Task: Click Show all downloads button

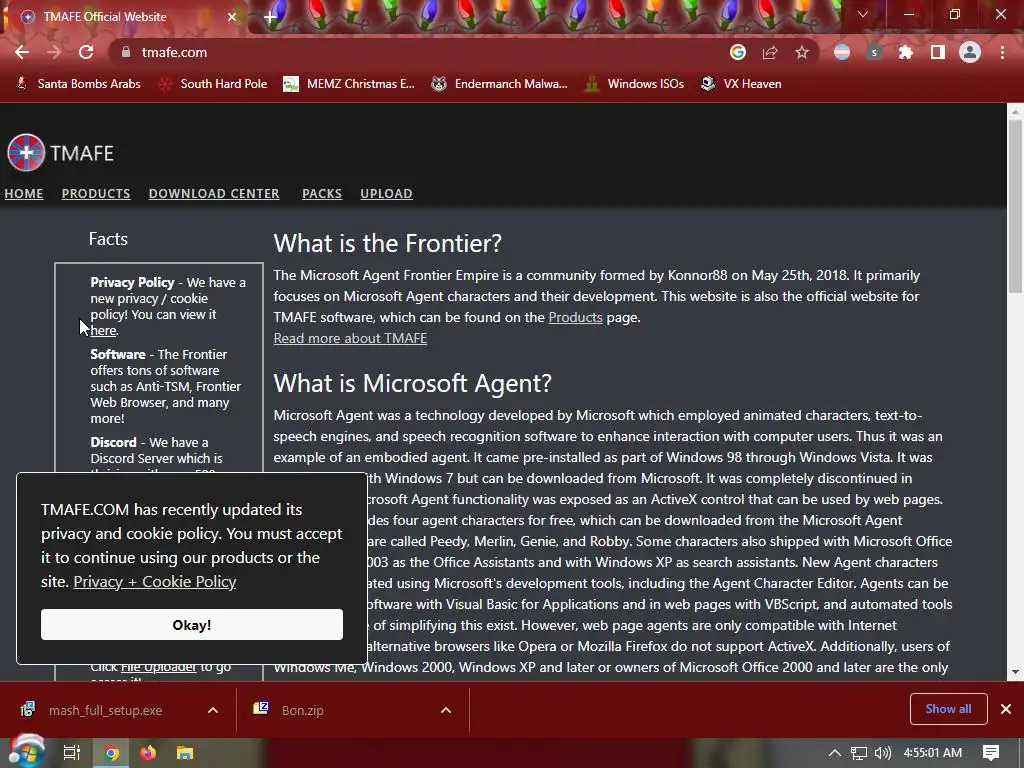Action: point(948,709)
